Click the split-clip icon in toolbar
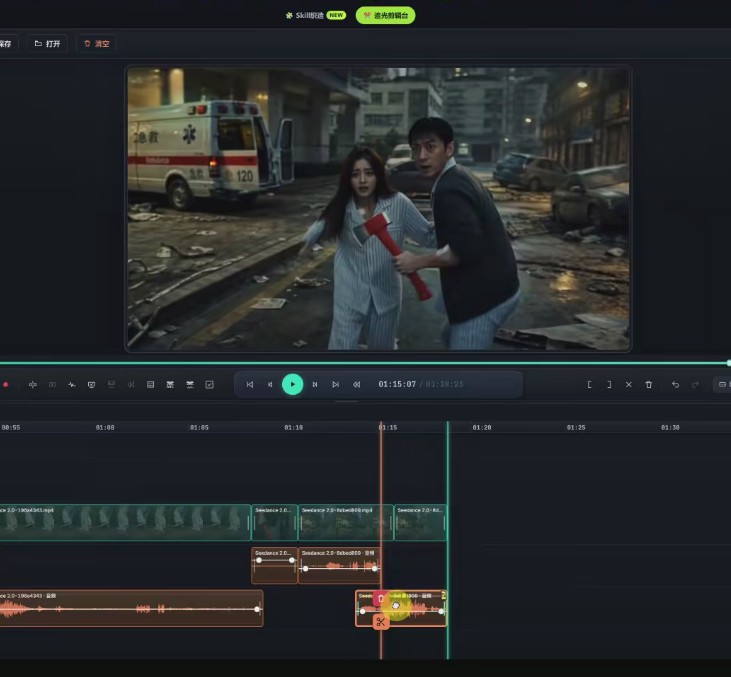Viewport: 731px width, 677px height. (33, 385)
